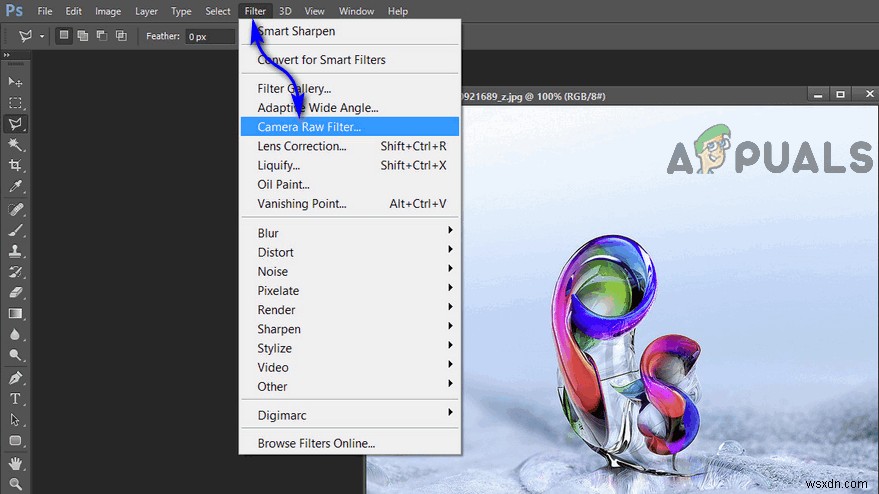Image resolution: width=879 pixels, height=494 pixels.
Task: Click the Photoshop Ps logo
Action: [14, 11]
